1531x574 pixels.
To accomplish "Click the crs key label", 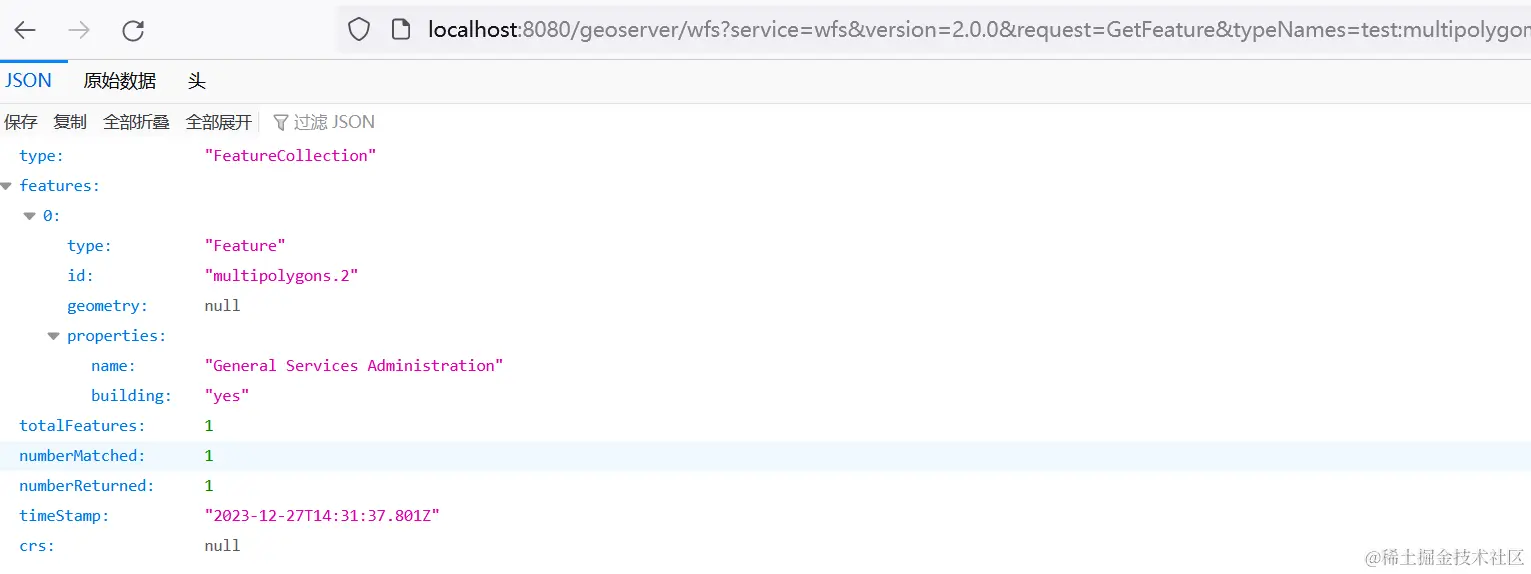I will click(37, 546).
